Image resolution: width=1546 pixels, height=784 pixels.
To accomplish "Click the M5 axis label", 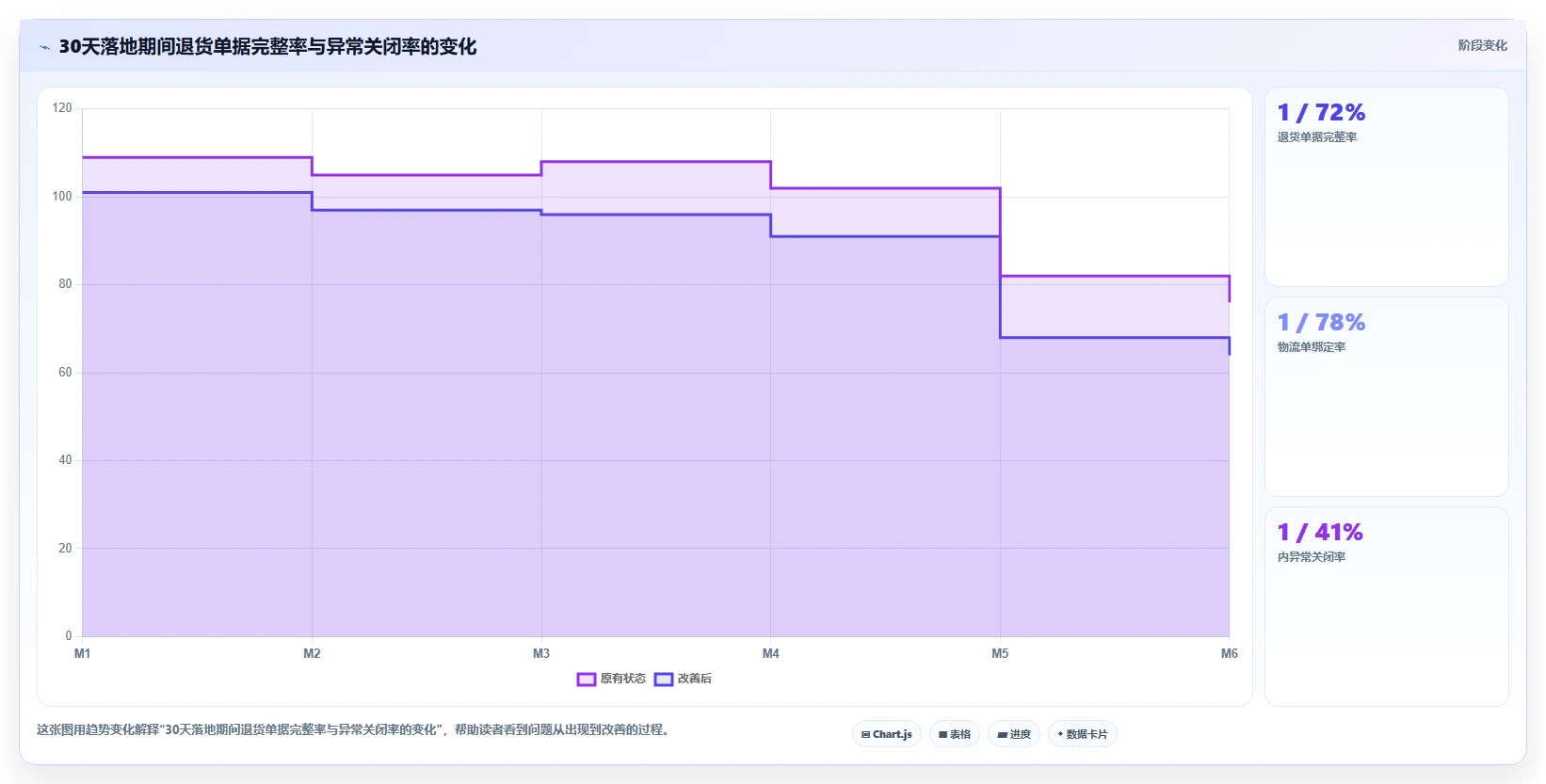I will click(x=1000, y=653).
